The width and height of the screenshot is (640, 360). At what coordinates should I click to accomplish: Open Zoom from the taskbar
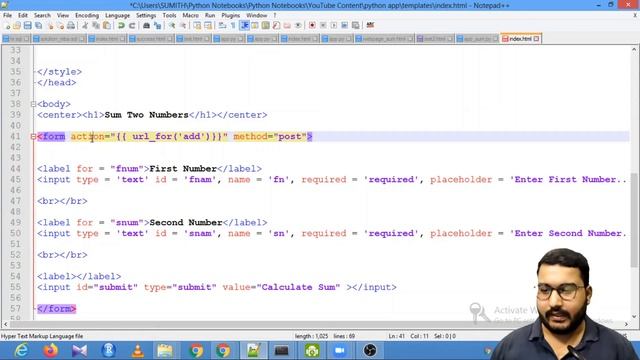[x=340, y=350]
